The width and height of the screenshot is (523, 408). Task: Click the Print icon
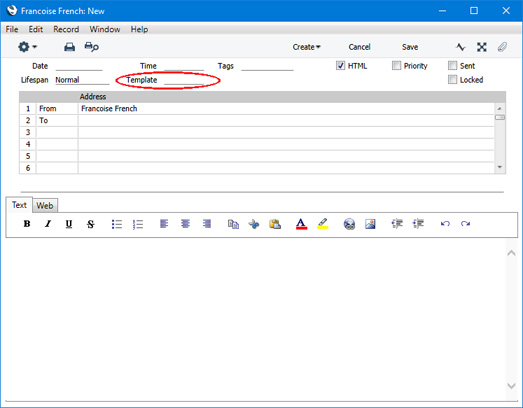click(x=69, y=47)
